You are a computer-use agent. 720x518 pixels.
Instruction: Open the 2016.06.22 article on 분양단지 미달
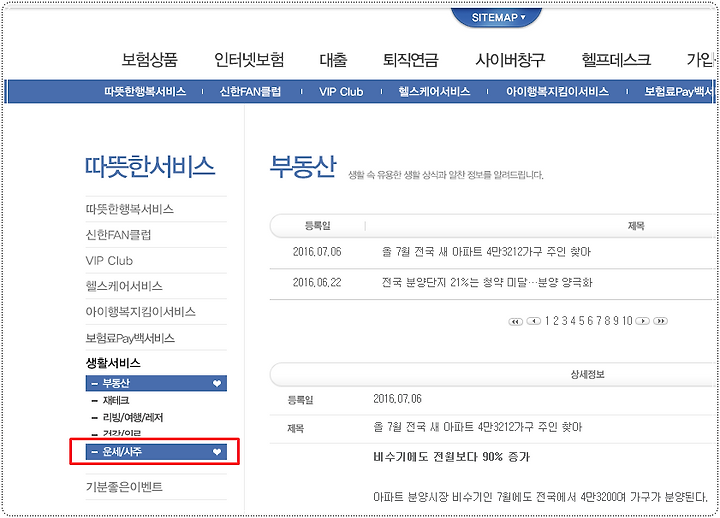(487, 282)
